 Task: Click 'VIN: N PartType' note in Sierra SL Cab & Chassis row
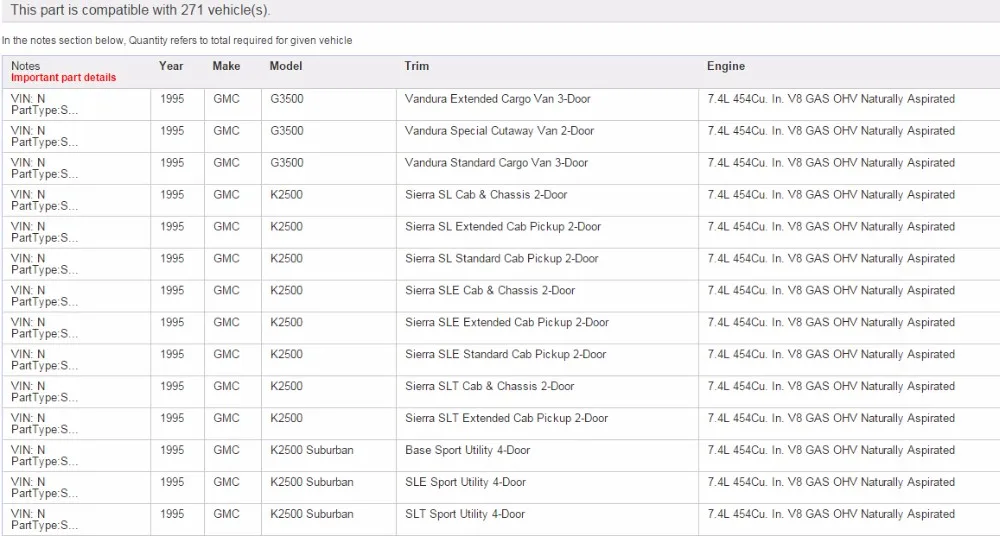pyautogui.click(x=44, y=200)
